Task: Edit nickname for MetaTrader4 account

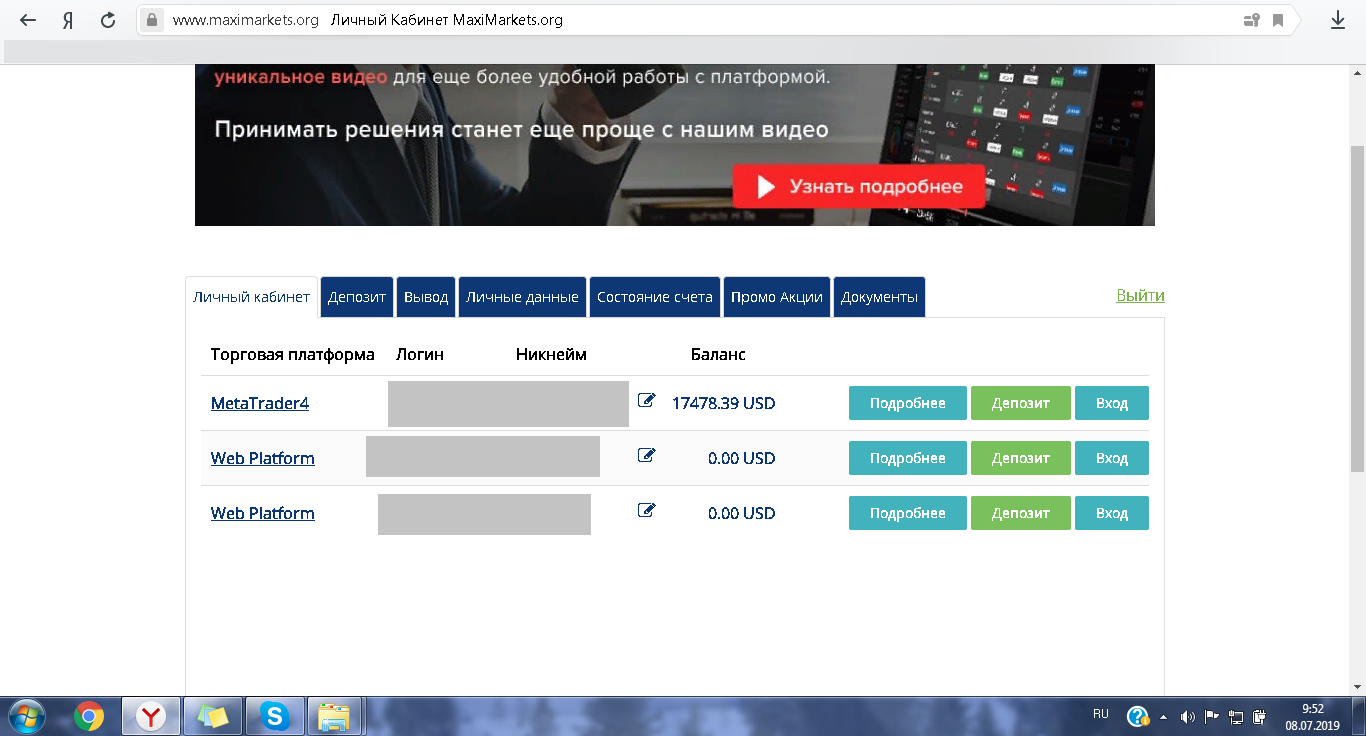Action: pyautogui.click(x=646, y=401)
